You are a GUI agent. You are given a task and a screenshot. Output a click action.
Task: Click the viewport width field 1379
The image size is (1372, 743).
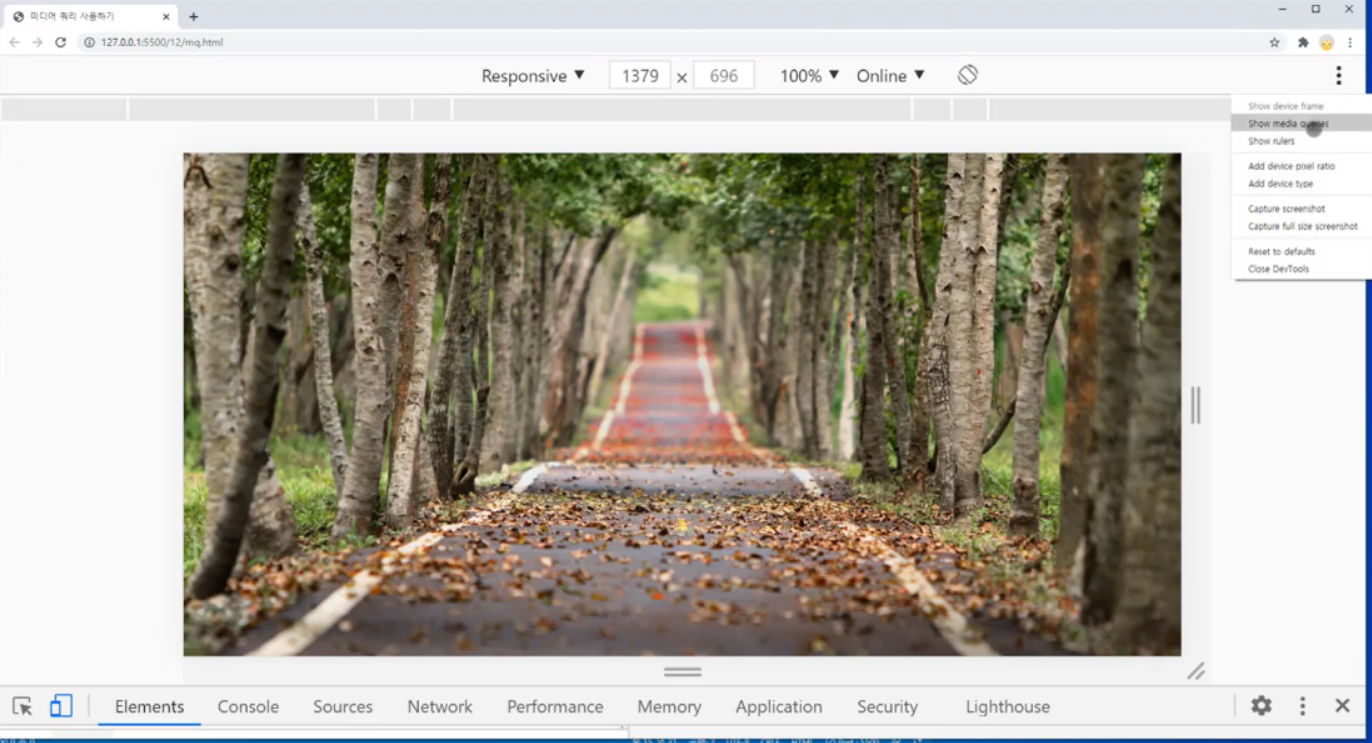pos(640,76)
